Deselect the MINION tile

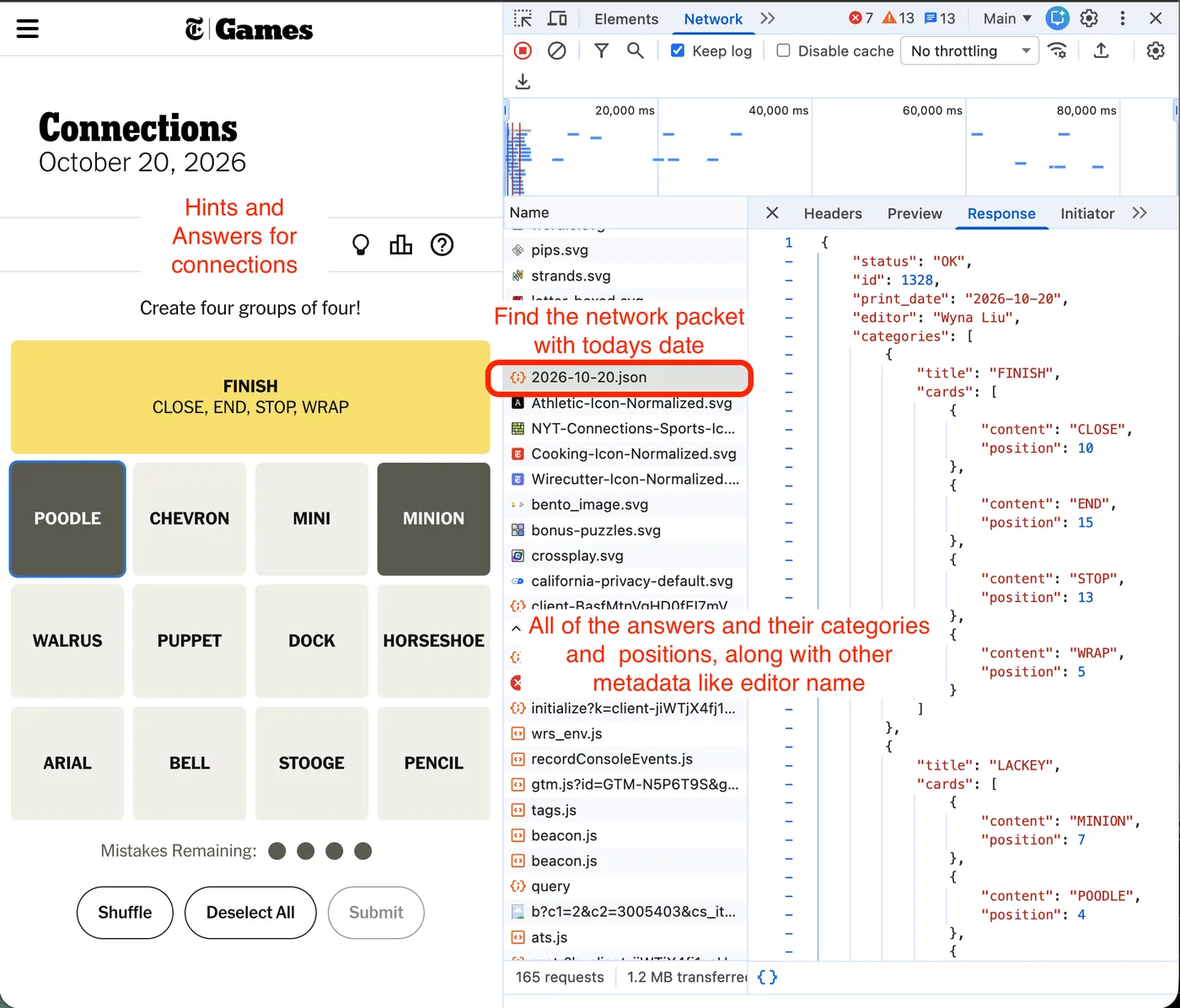434,519
